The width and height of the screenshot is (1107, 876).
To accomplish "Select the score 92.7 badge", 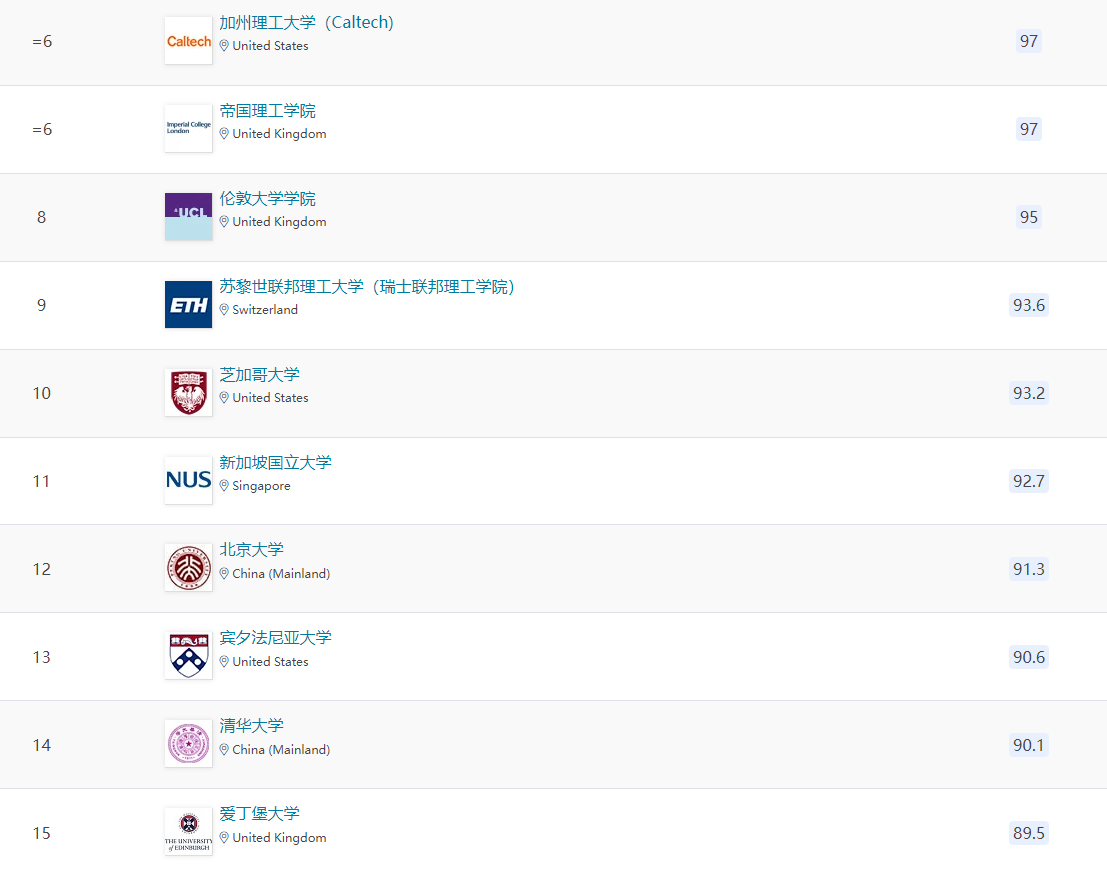I will point(1029,481).
